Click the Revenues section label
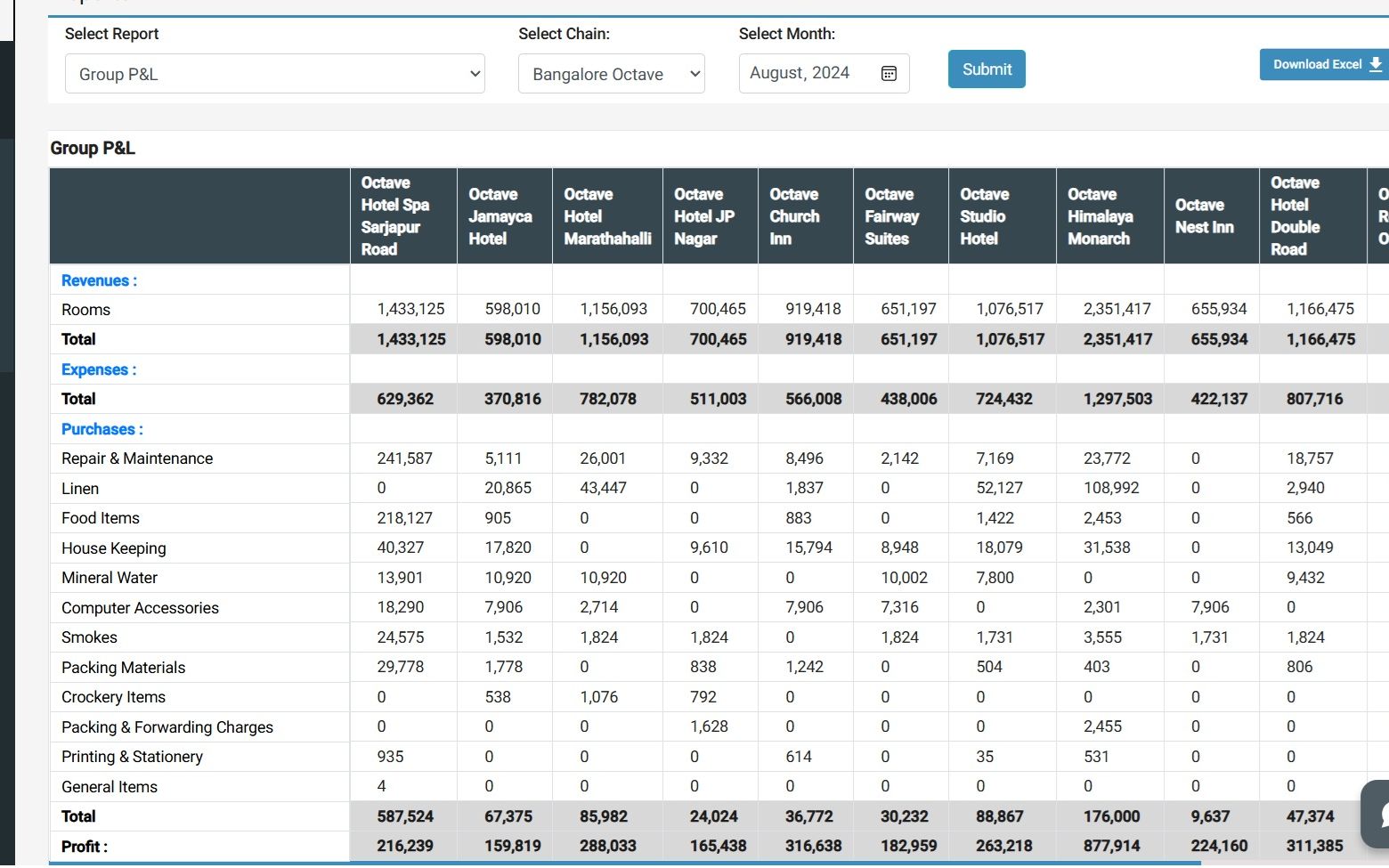1389x868 pixels. [x=99, y=280]
